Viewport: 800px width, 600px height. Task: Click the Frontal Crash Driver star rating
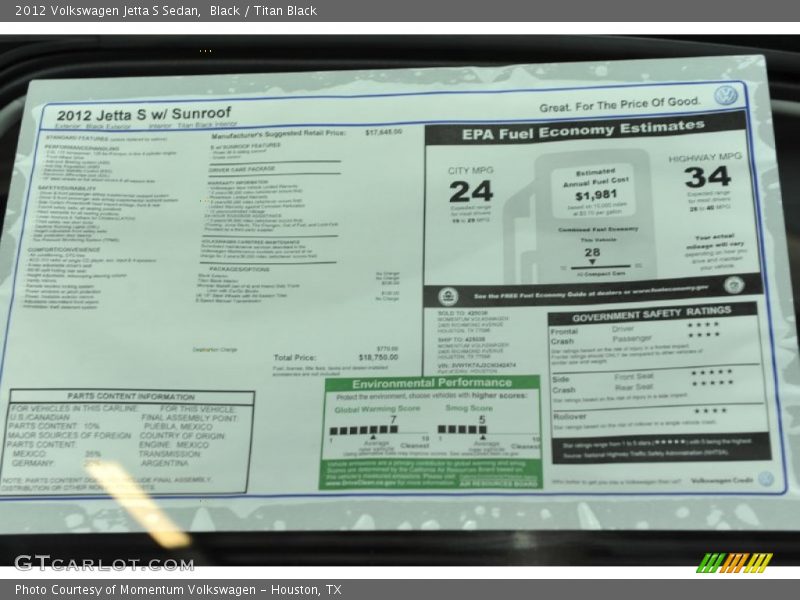(703, 324)
